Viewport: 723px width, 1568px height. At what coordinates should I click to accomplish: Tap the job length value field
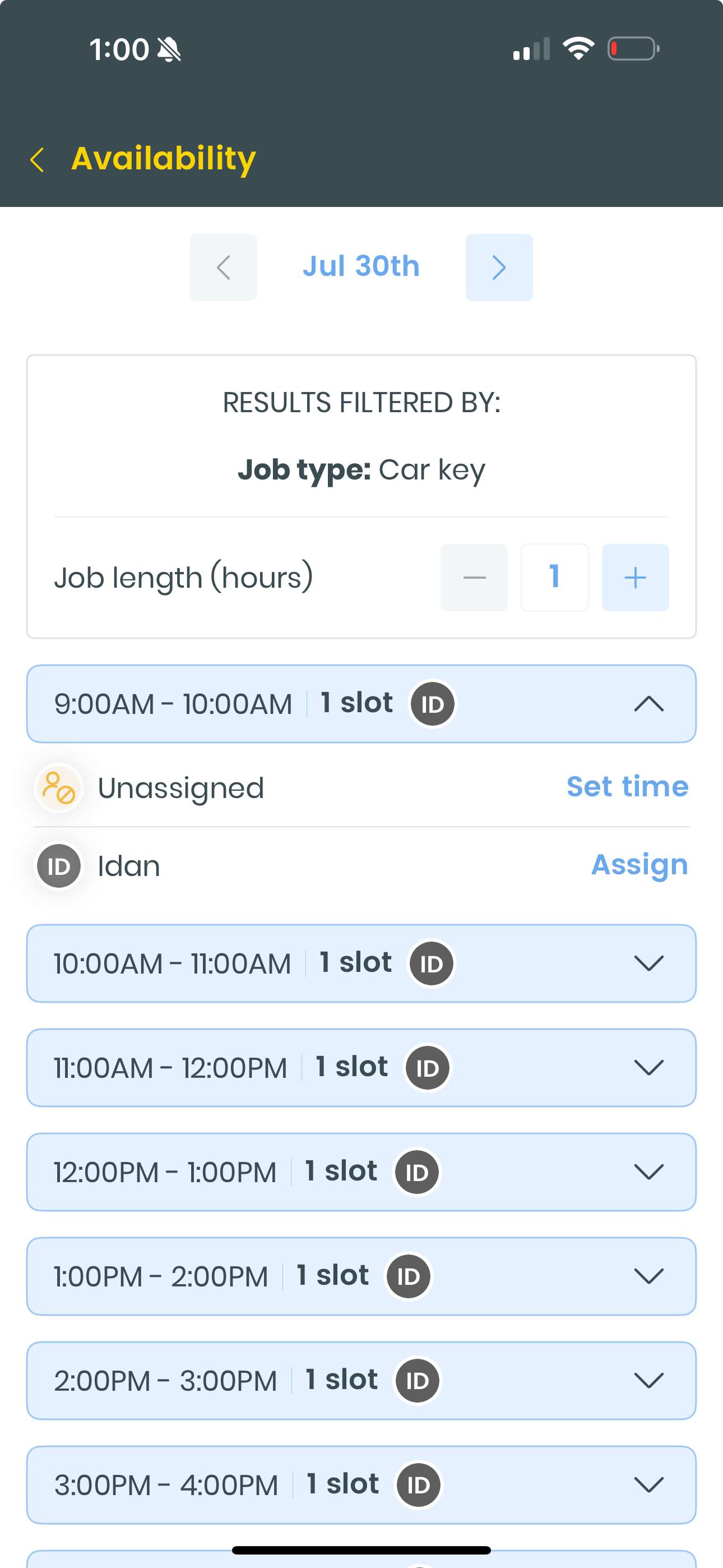554,577
